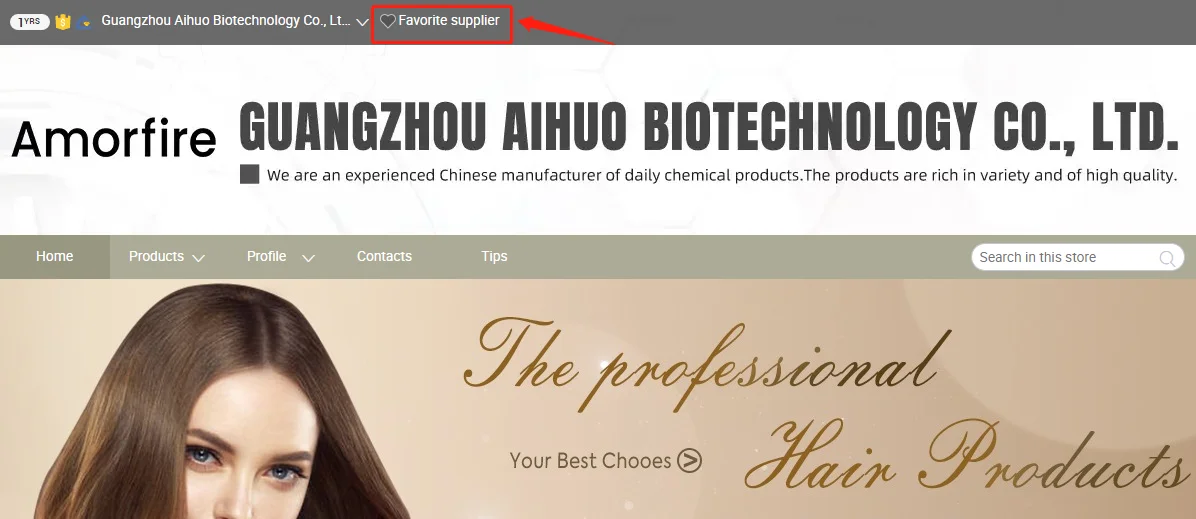Image resolution: width=1196 pixels, height=519 pixels.
Task: Click the gray square before the company description
Action: pyautogui.click(x=249, y=174)
